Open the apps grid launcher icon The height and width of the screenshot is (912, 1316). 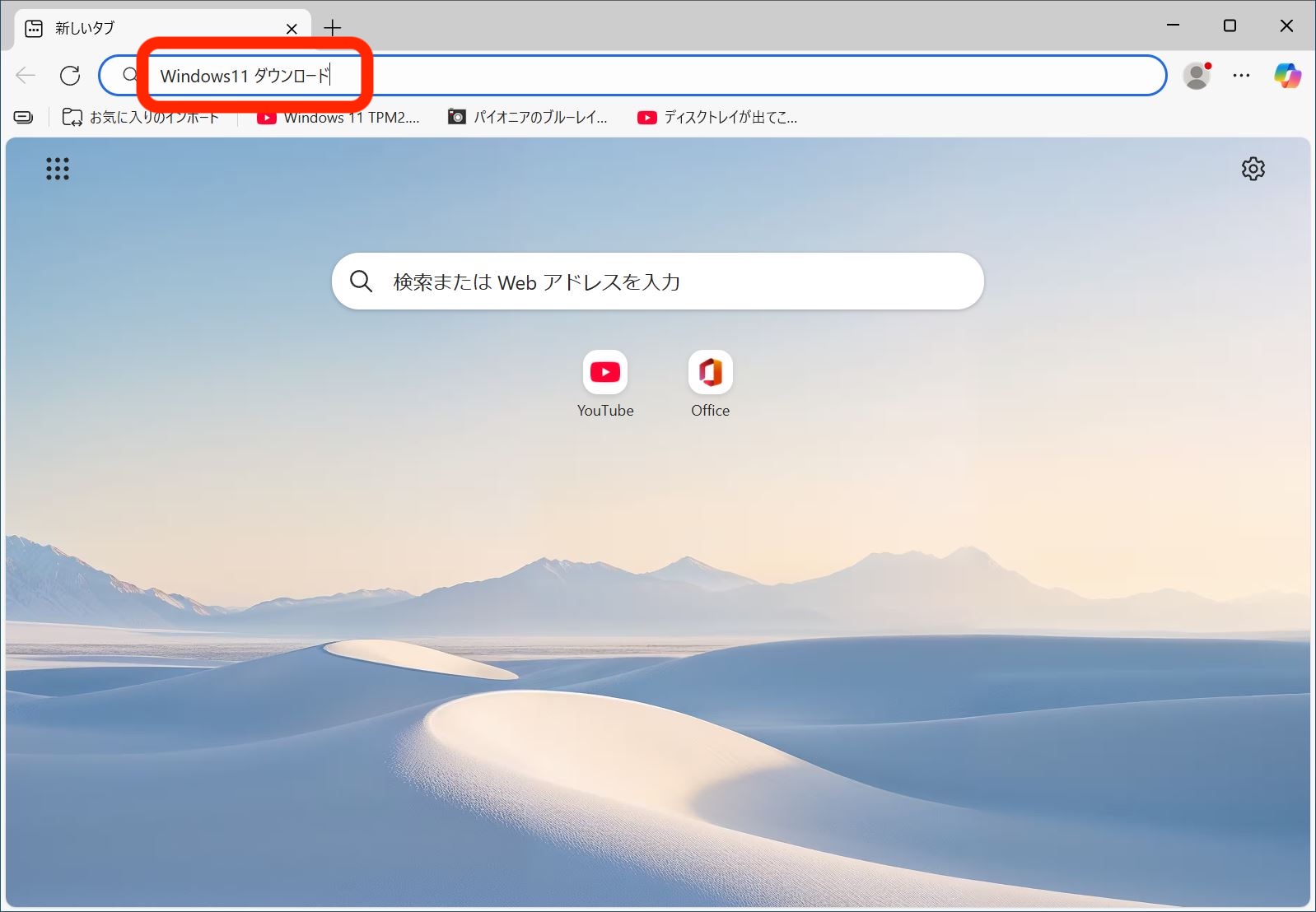pos(58,169)
